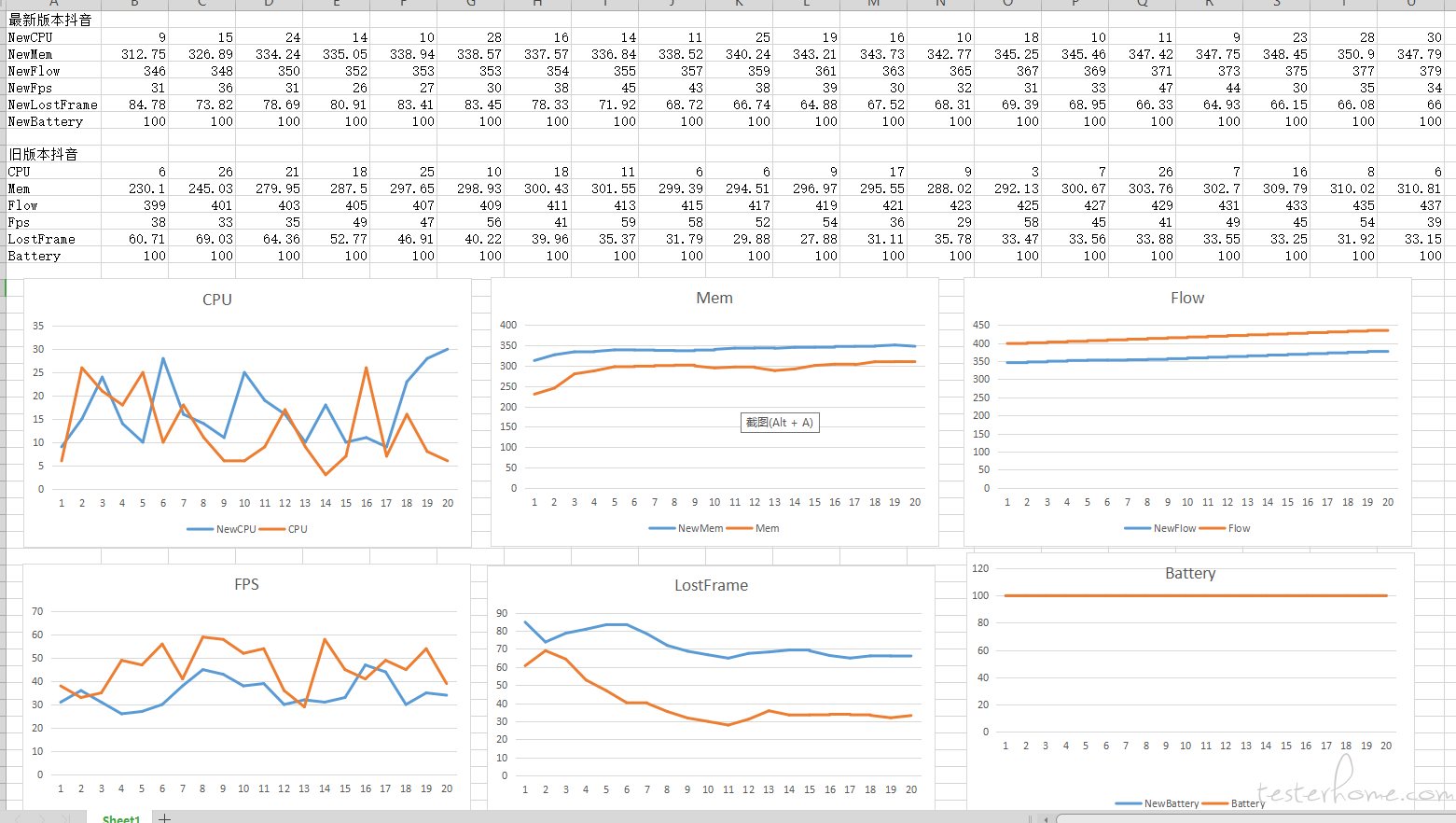Select the cell with value 33.15
The height and width of the screenshot is (823, 1456).
click(x=1411, y=238)
